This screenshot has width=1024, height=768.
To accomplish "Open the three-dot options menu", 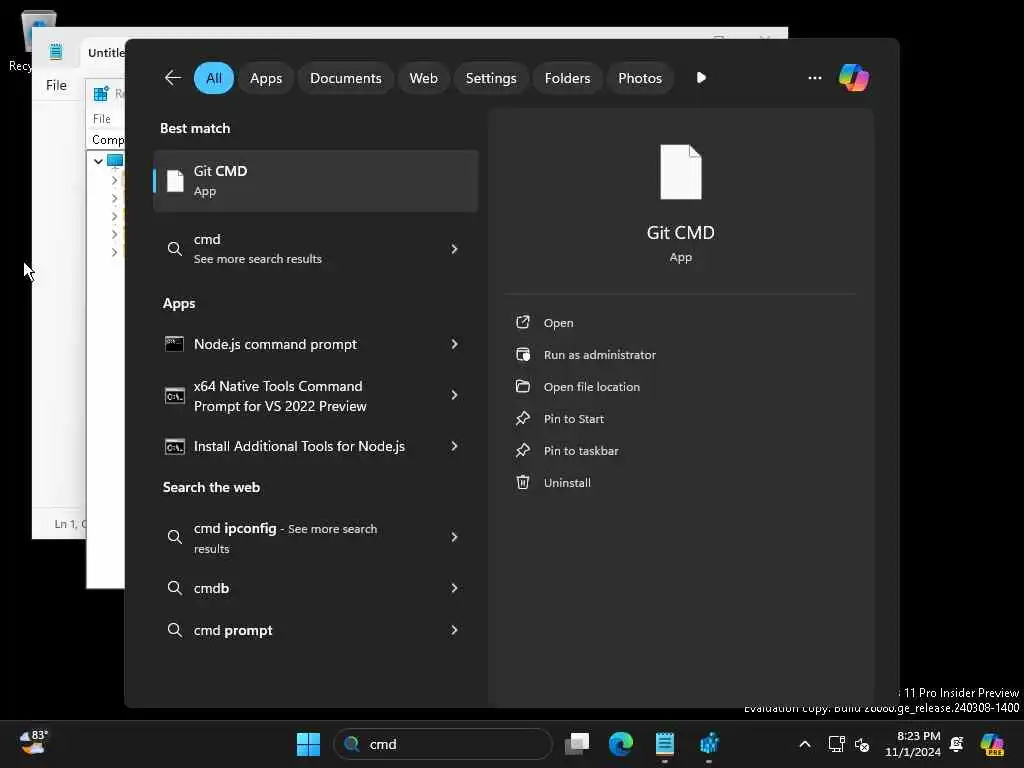I will [x=814, y=78].
